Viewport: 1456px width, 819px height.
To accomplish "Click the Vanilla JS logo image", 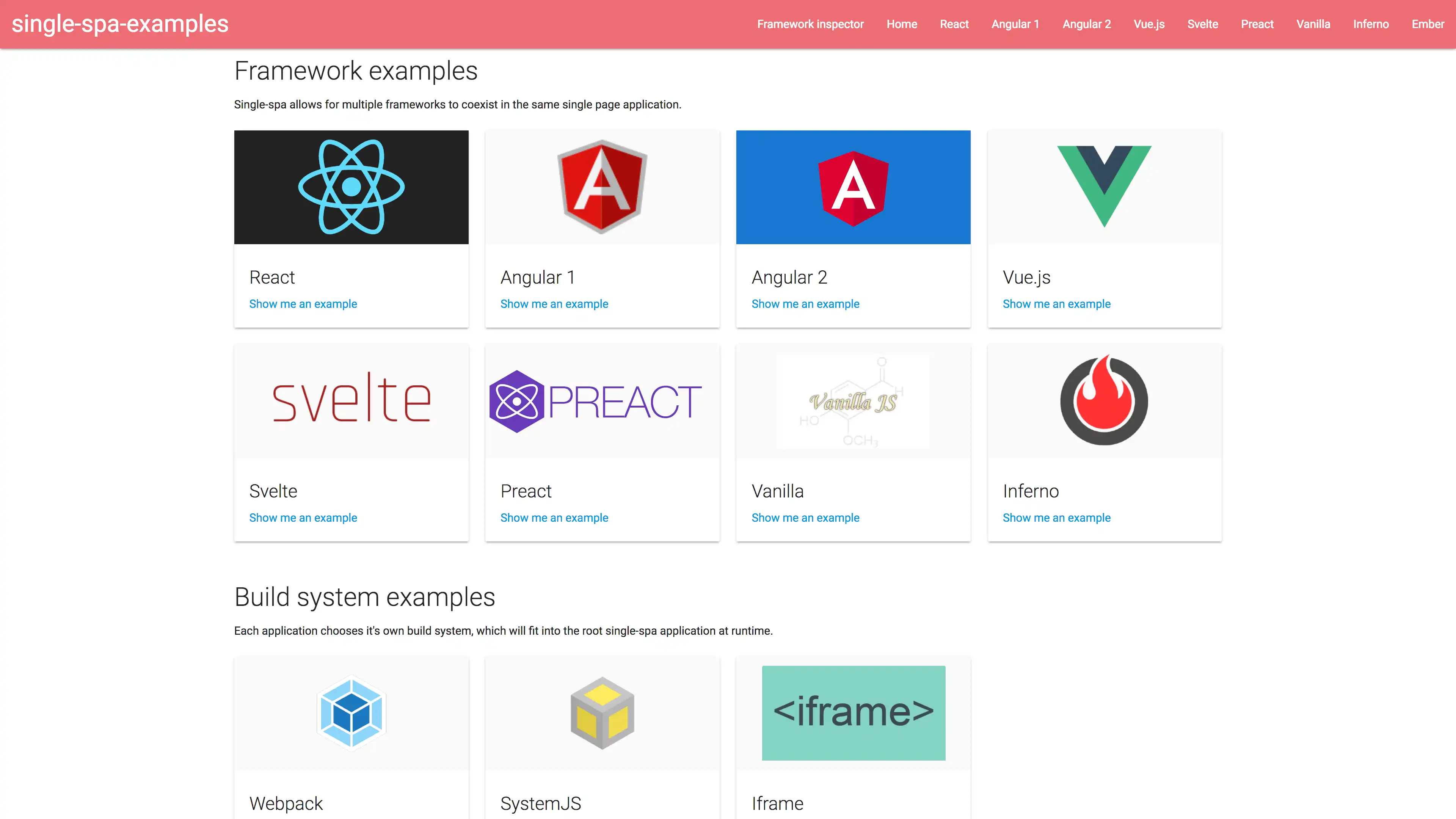I will point(853,401).
